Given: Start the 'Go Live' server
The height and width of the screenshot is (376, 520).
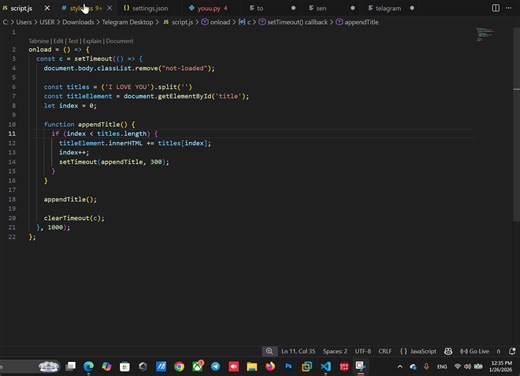Looking at the screenshot, I should (x=474, y=351).
